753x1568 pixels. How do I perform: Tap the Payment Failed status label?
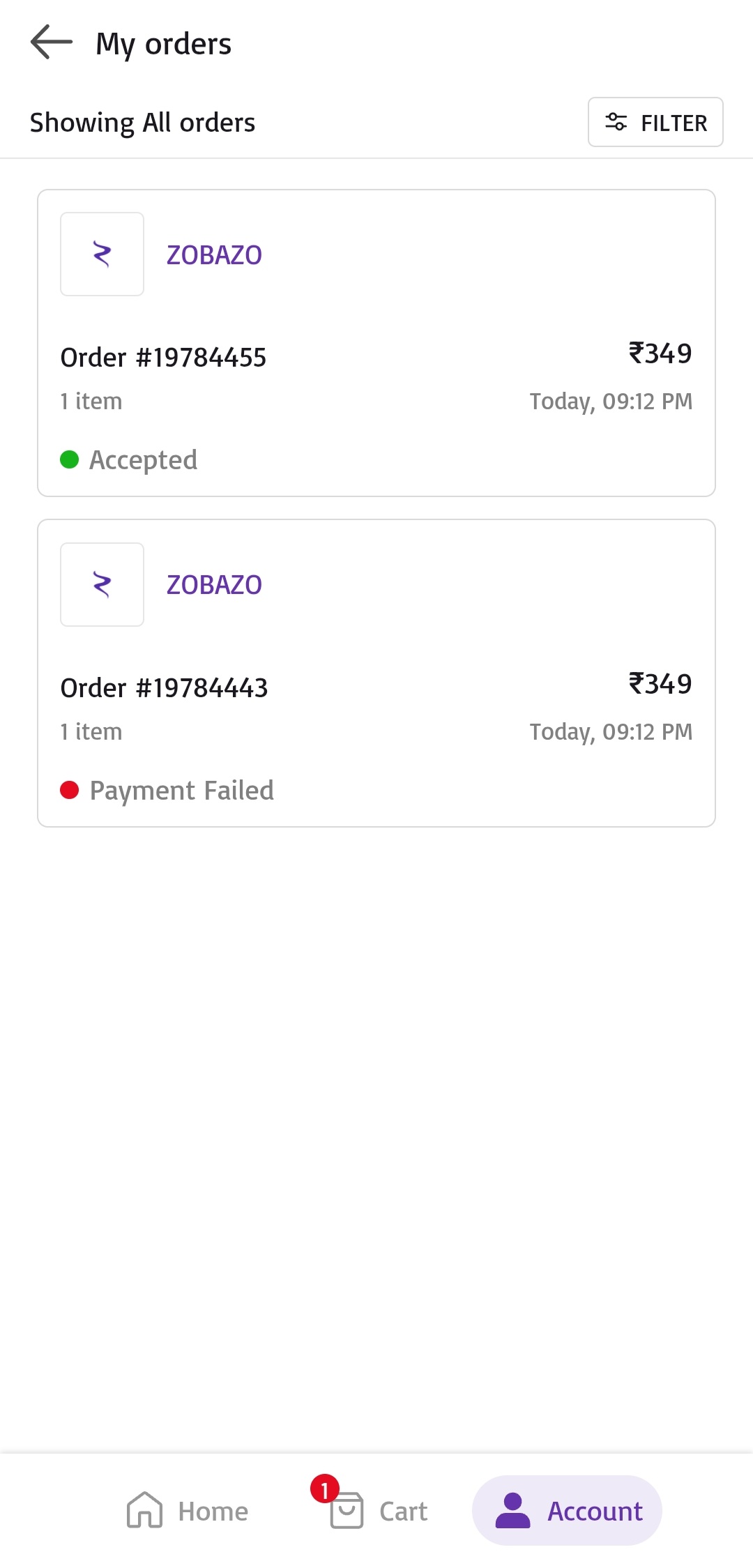182,791
